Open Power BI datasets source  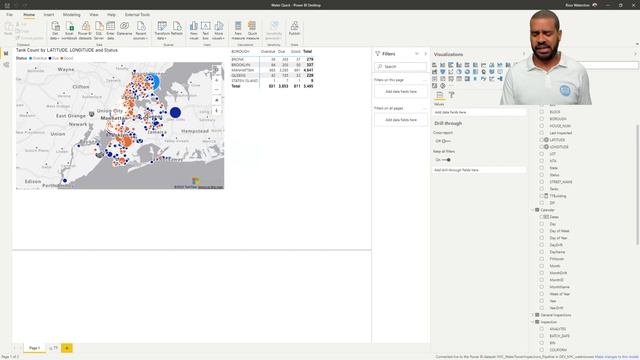(x=85, y=31)
